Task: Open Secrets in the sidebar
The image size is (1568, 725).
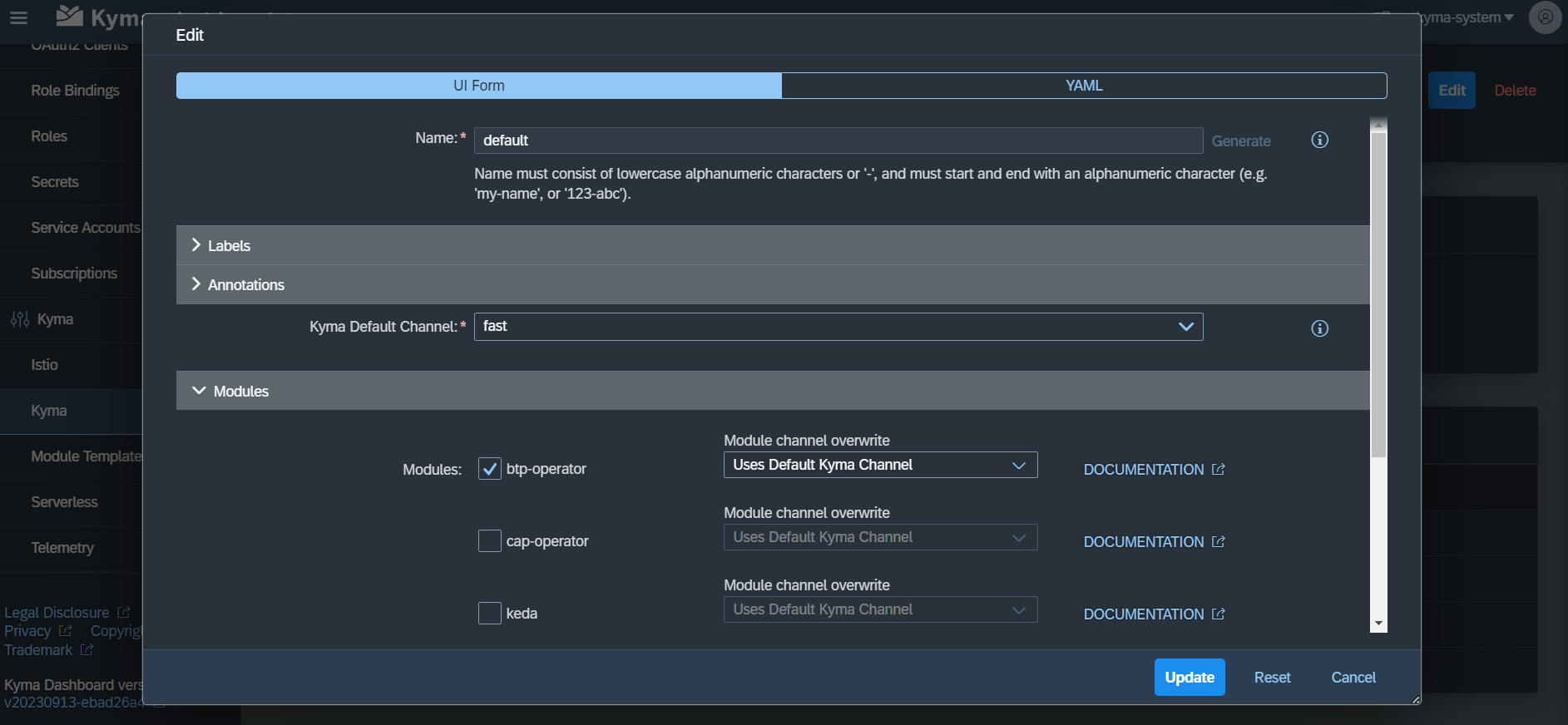Action: tap(55, 182)
